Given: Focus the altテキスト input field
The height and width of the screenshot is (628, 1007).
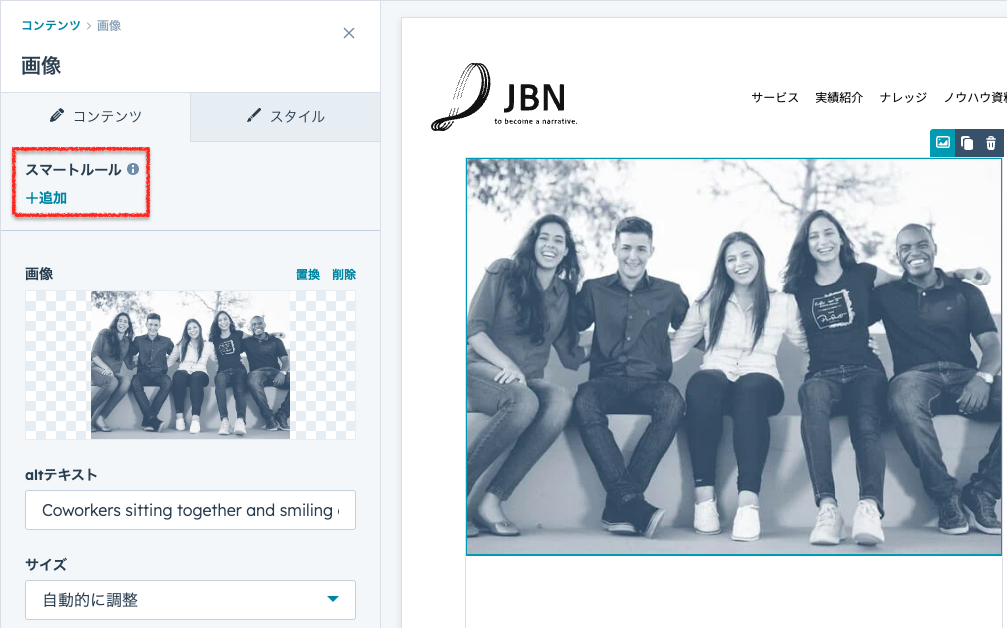Looking at the screenshot, I should (190, 510).
